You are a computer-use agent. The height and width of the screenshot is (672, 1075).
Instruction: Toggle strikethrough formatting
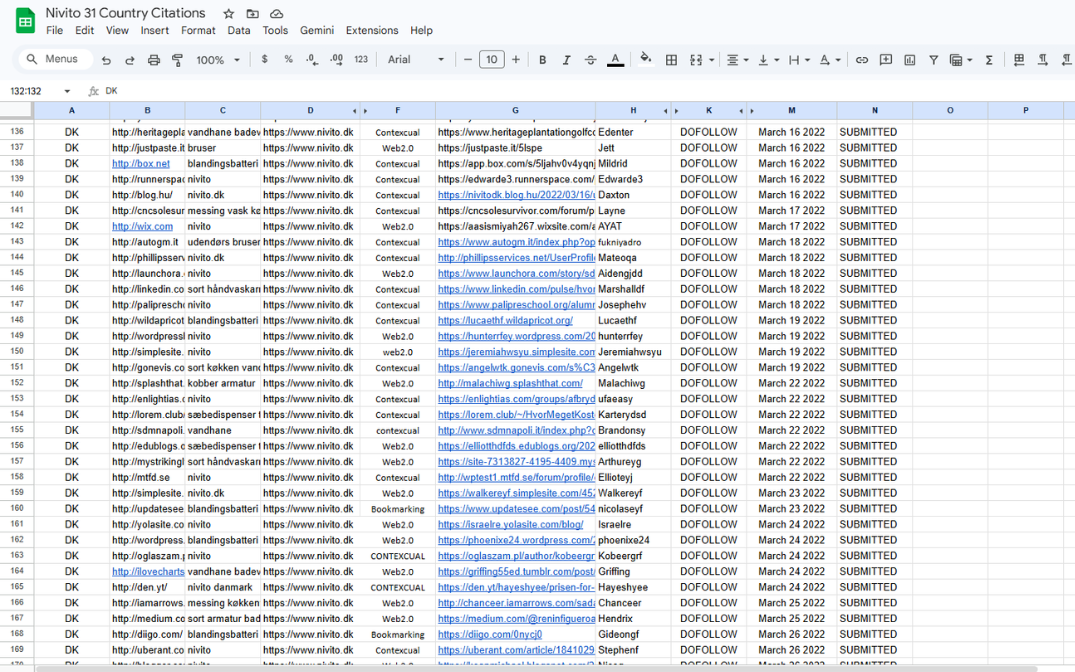591,60
